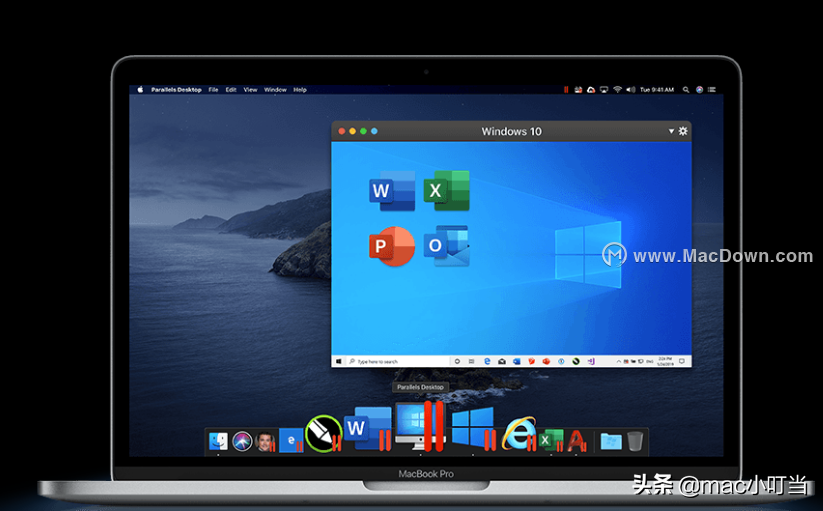Open Outlook icon in the virtual machine

[447, 246]
